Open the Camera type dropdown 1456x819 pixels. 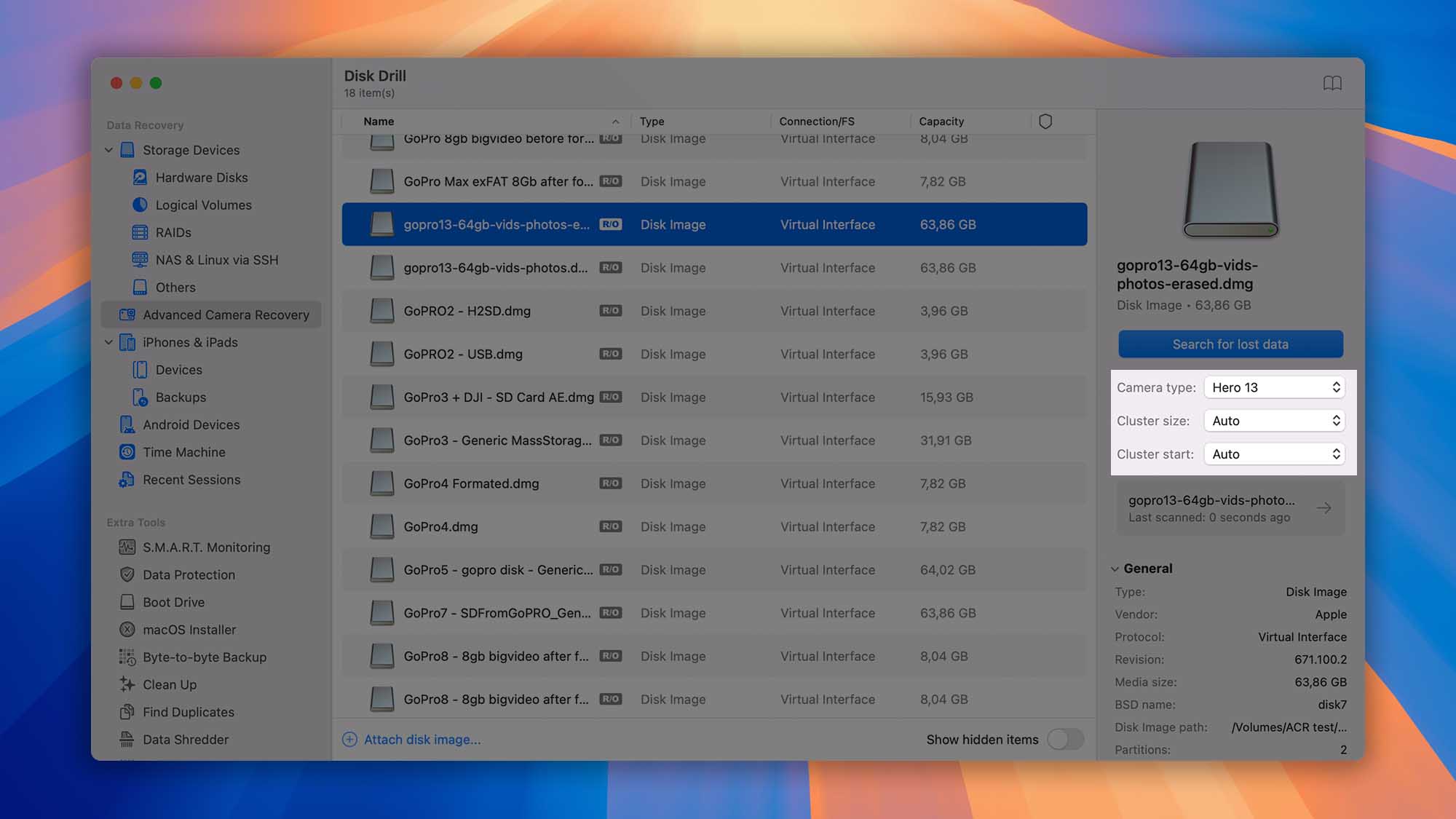(x=1274, y=387)
